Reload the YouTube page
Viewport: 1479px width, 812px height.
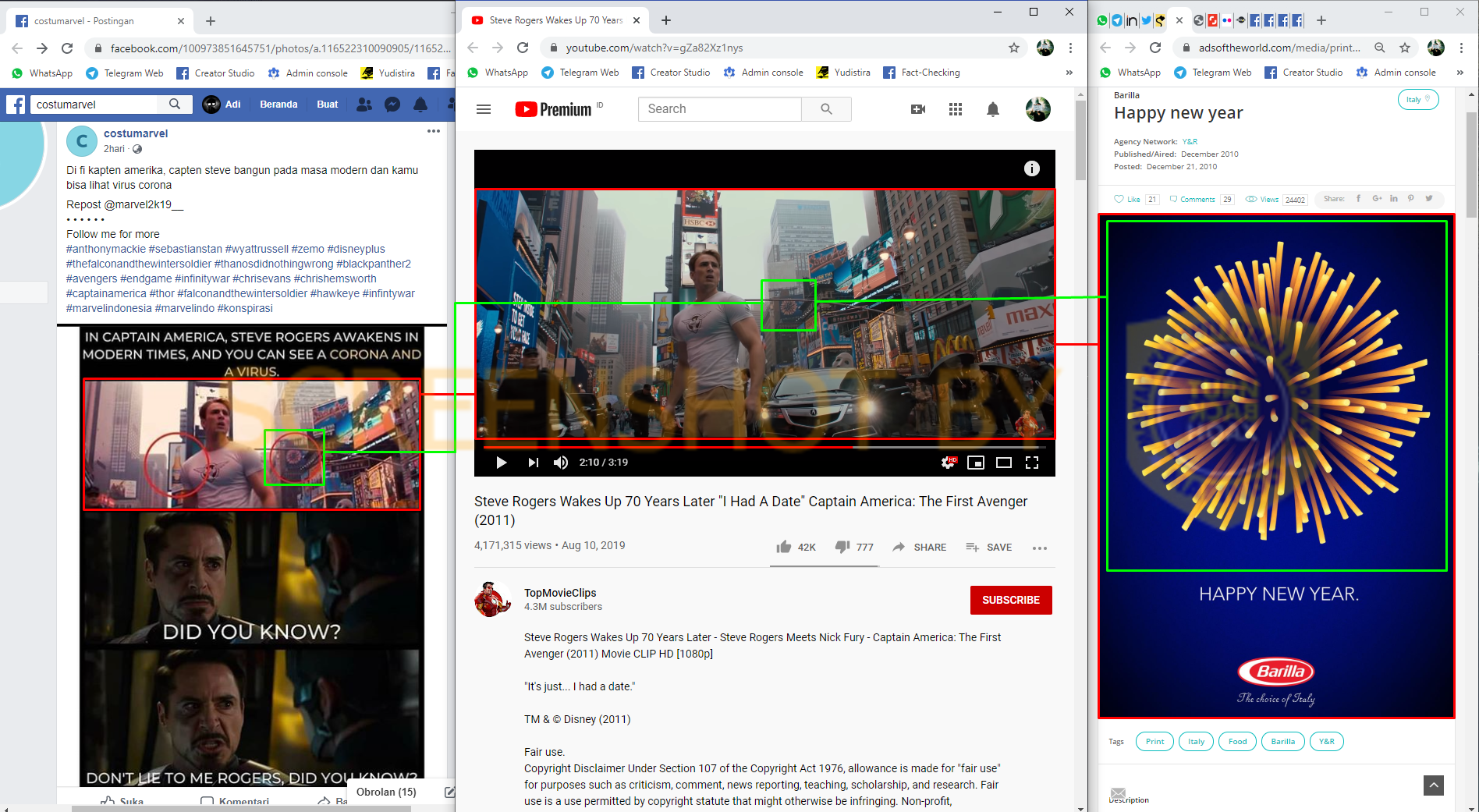pyautogui.click(x=523, y=48)
